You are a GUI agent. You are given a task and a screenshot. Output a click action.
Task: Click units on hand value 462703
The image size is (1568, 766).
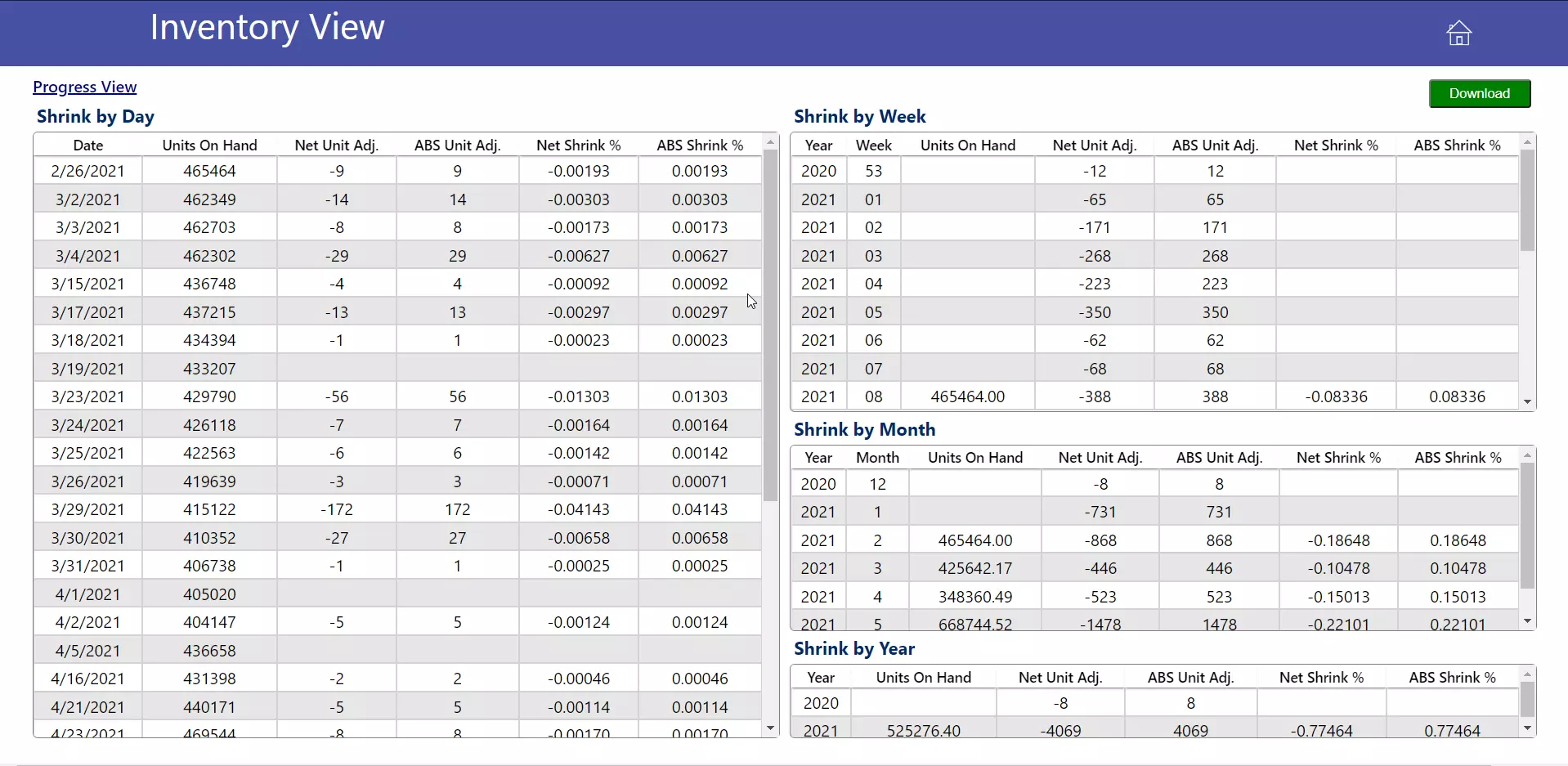coord(209,227)
